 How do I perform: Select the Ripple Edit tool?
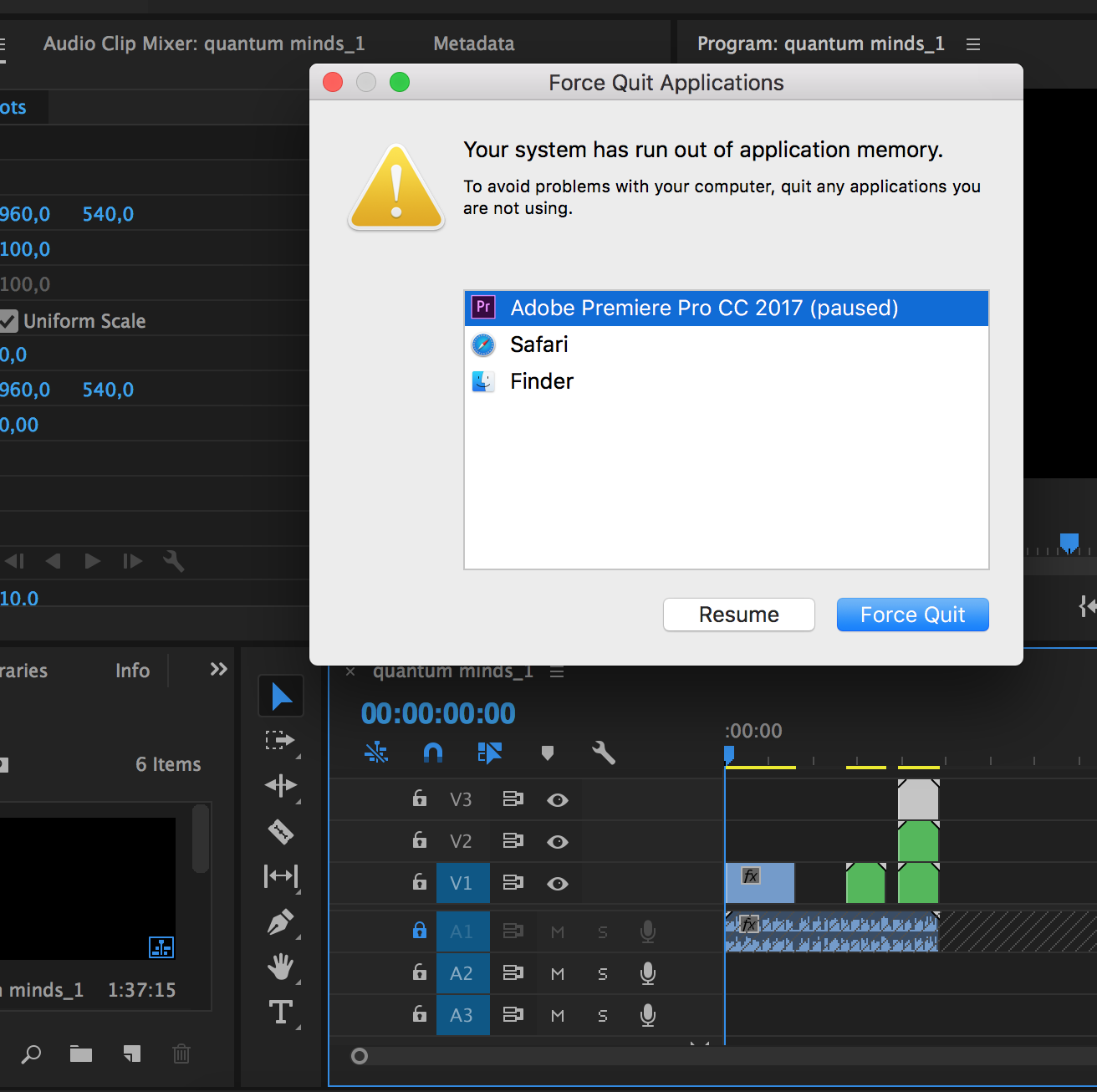(280, 785)
